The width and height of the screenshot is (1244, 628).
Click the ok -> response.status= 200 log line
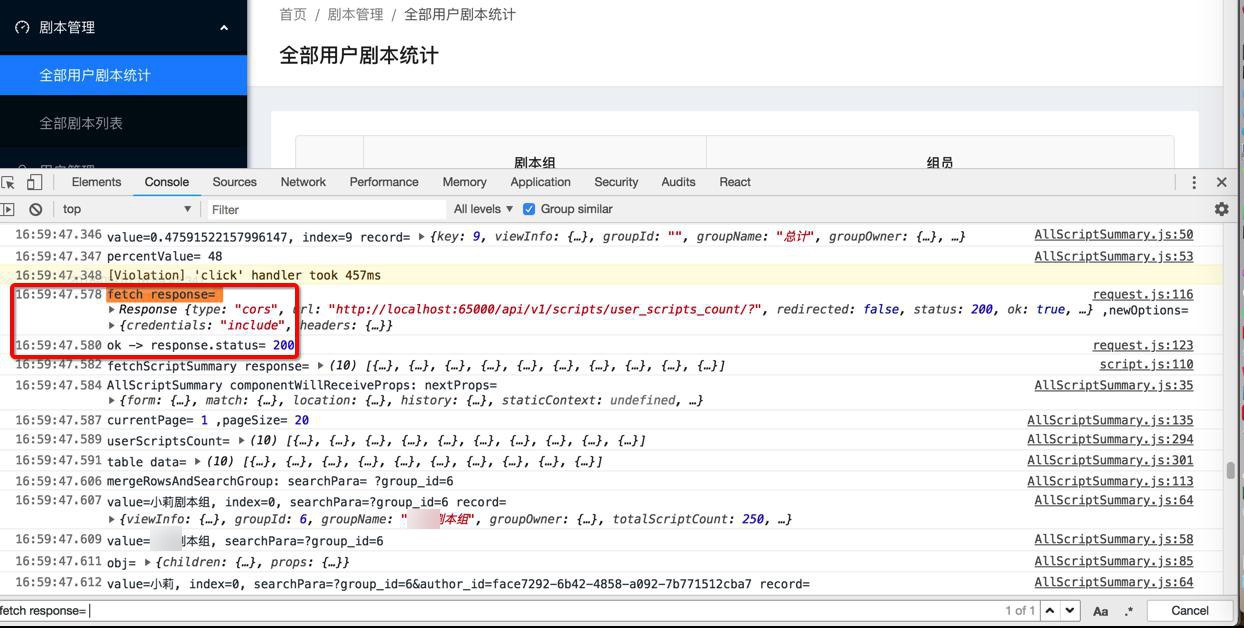pos(201,346)
